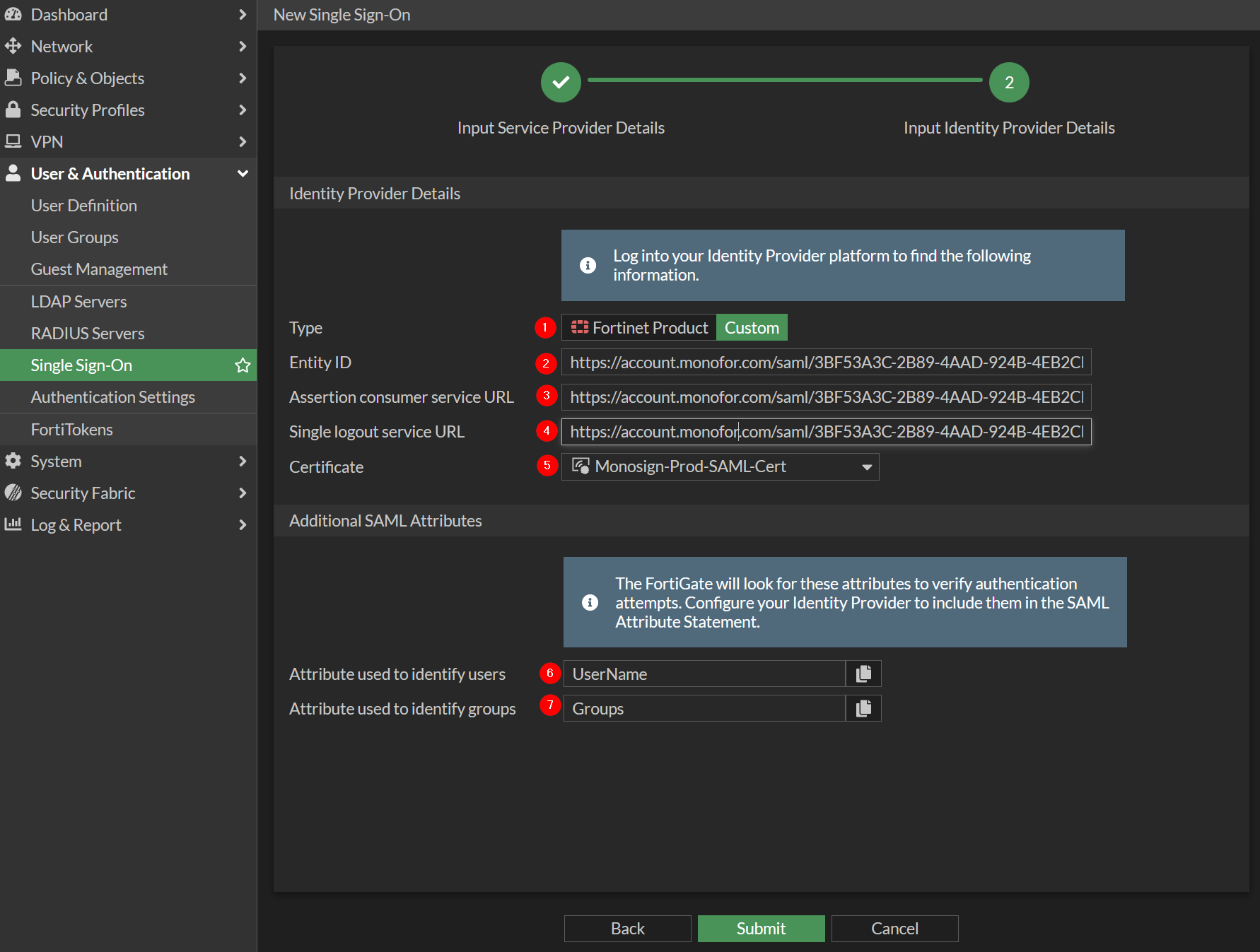Screen dimensions: 1260x952
Task: Click the System gear icon
Action: pyautogui.click(x=13, y=461)
